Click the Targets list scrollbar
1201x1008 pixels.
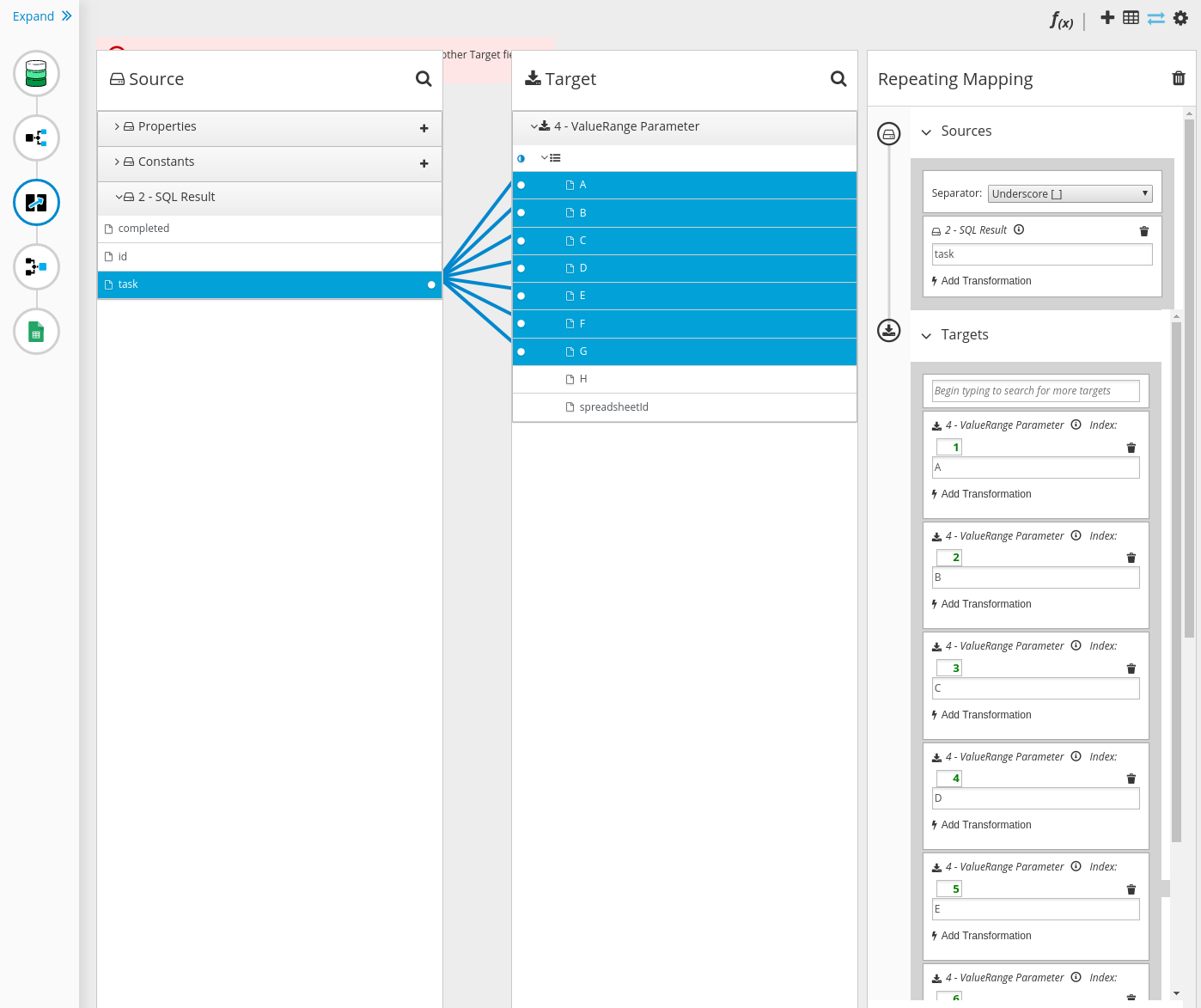(x=1177, y=583)
